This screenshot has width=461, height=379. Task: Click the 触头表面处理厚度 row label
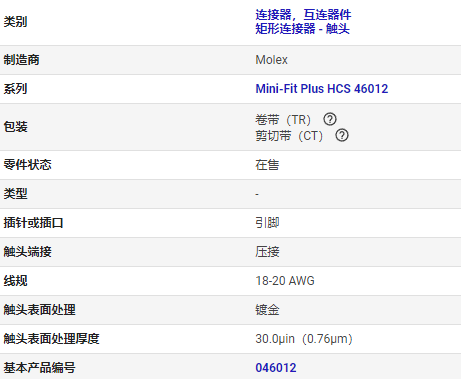[x=51, y=339]
